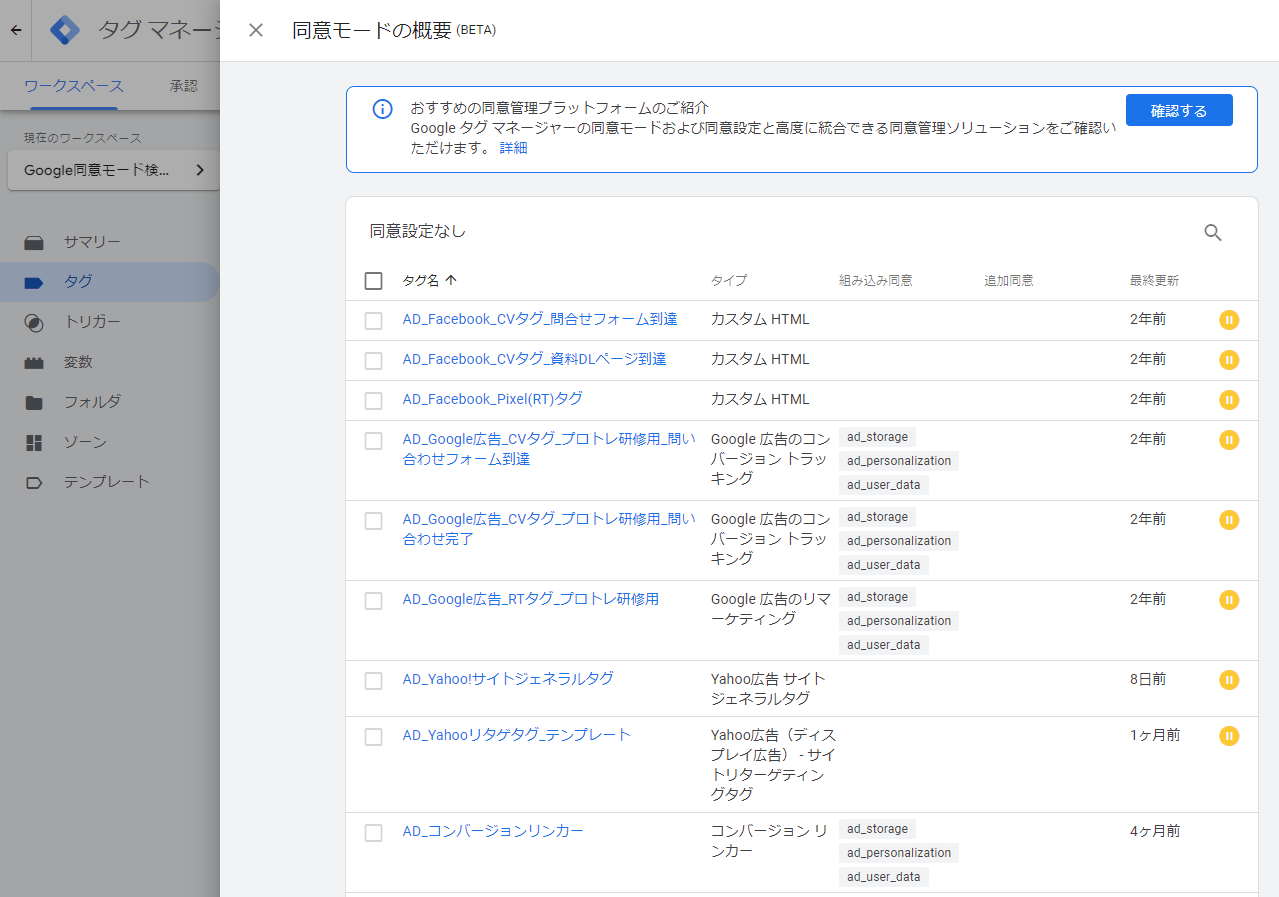Sort by the タグ名 column header
This screenshot has width=1279, height=897.
point(429,281)
